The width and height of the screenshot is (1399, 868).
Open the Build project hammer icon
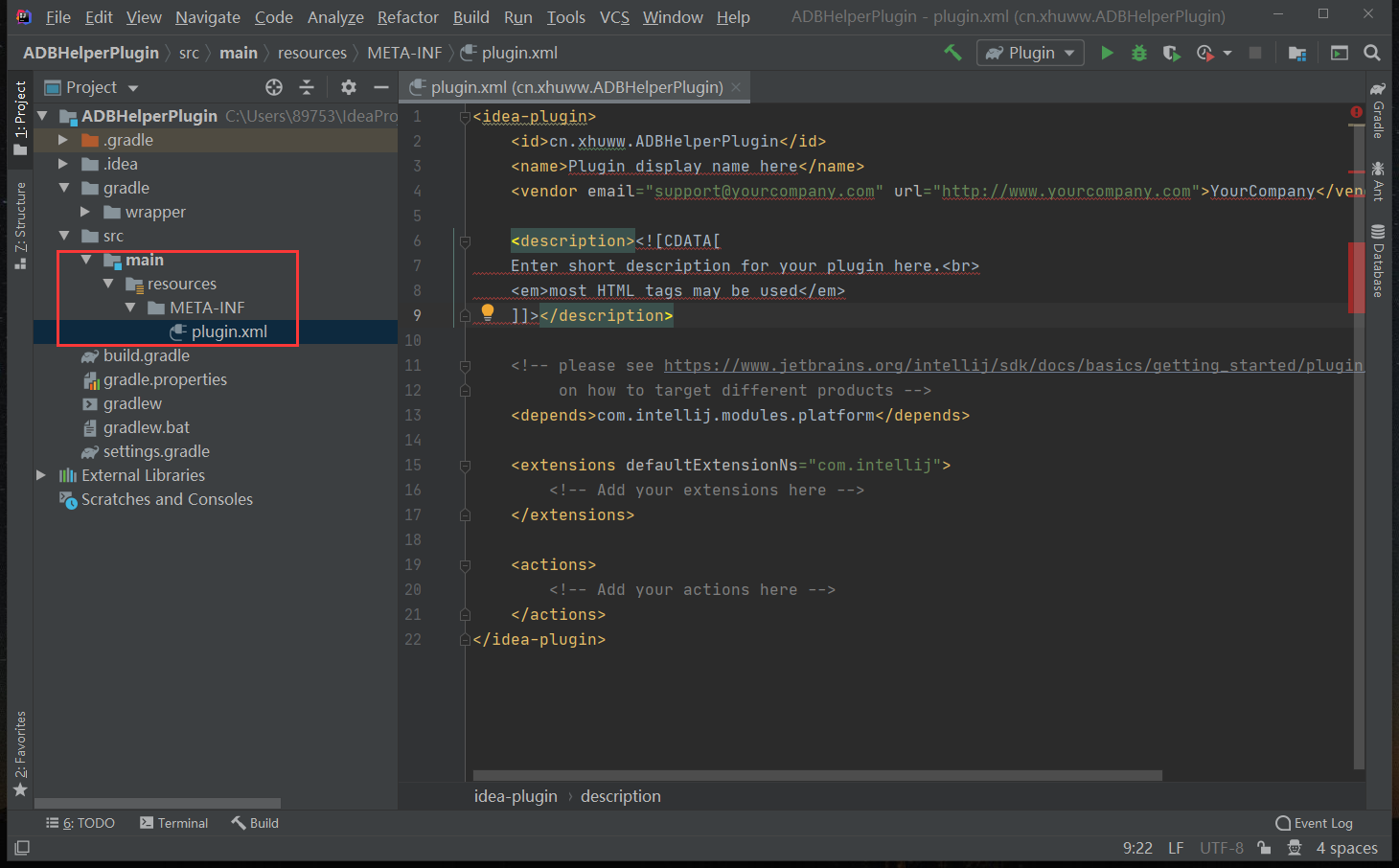tap(952, 52)
